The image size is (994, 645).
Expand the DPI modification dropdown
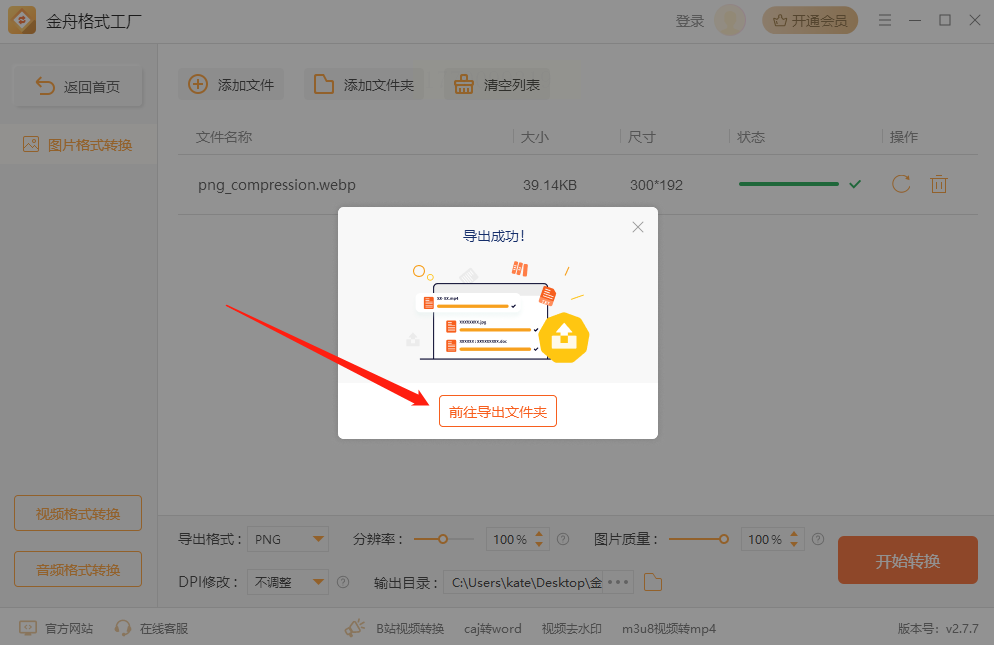tap(288, 582)
